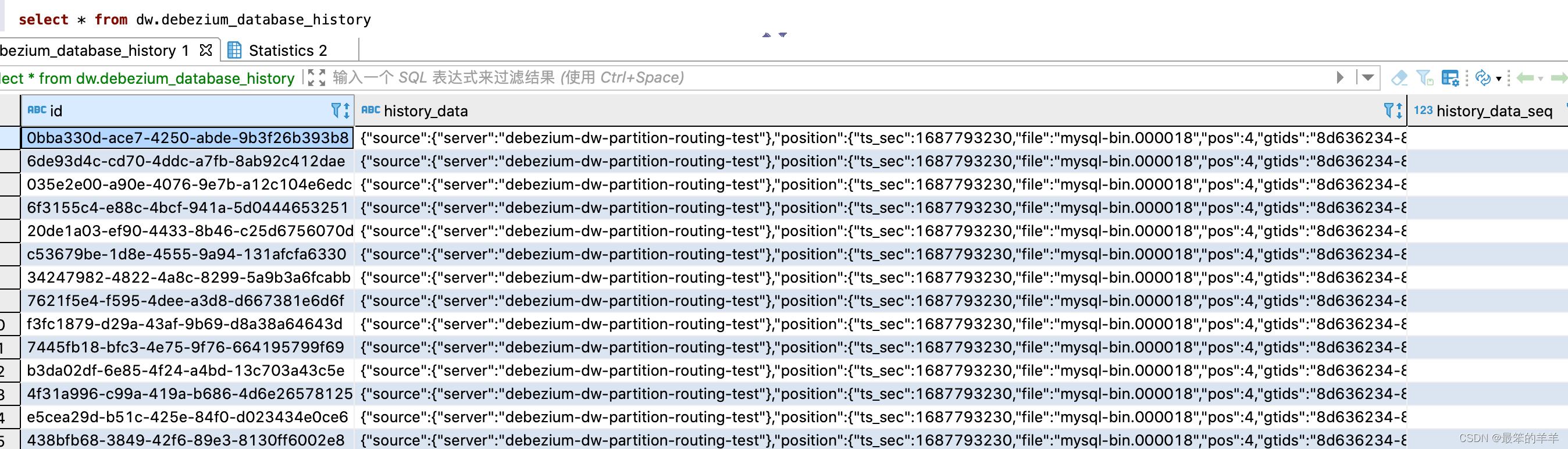Refresh results using the circular arrows icon
The height and width of the screenshot is (449, 1568).
(1484, 78)
